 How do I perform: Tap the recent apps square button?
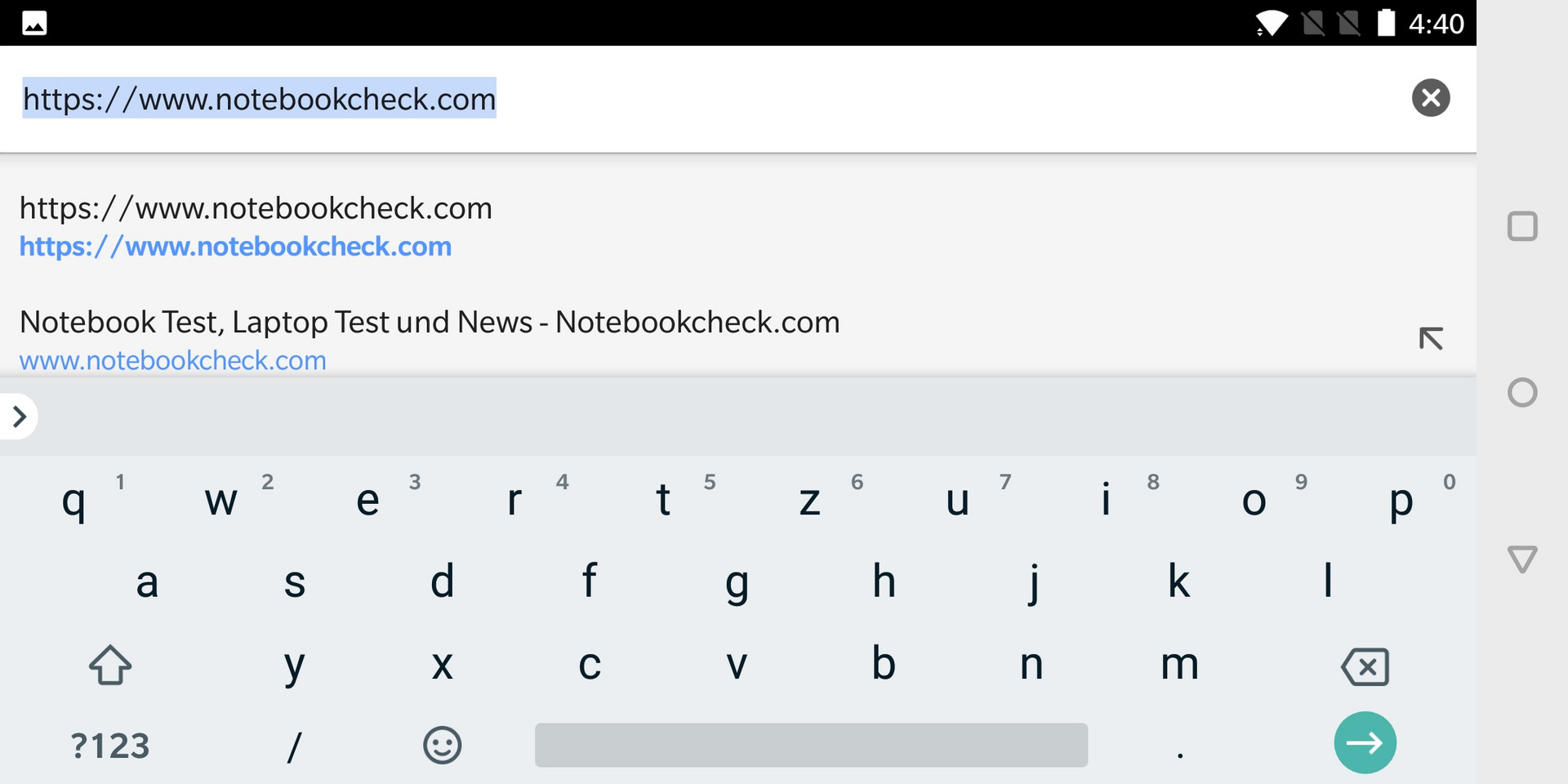(1522, 226)
